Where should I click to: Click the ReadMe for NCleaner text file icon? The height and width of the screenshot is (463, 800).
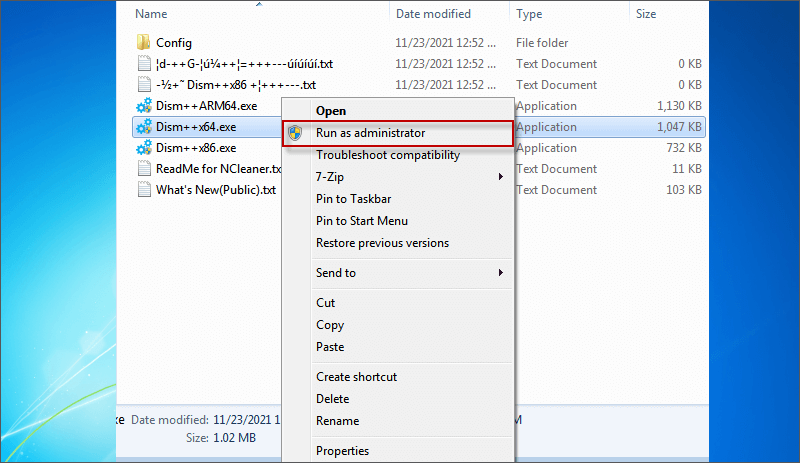point(144,168)
